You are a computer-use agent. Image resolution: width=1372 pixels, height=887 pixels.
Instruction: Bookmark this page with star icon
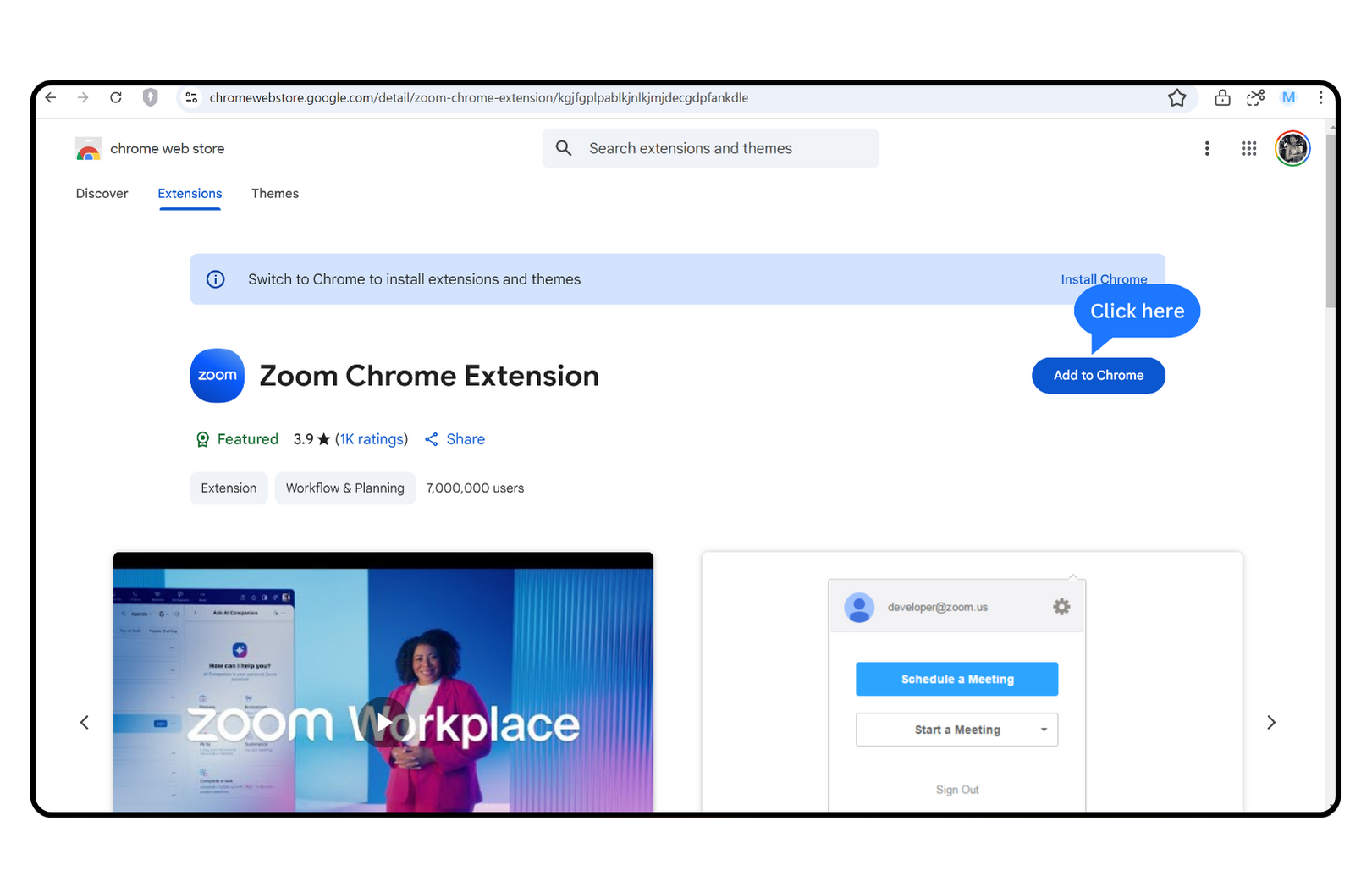click(x=1176, y=97)
